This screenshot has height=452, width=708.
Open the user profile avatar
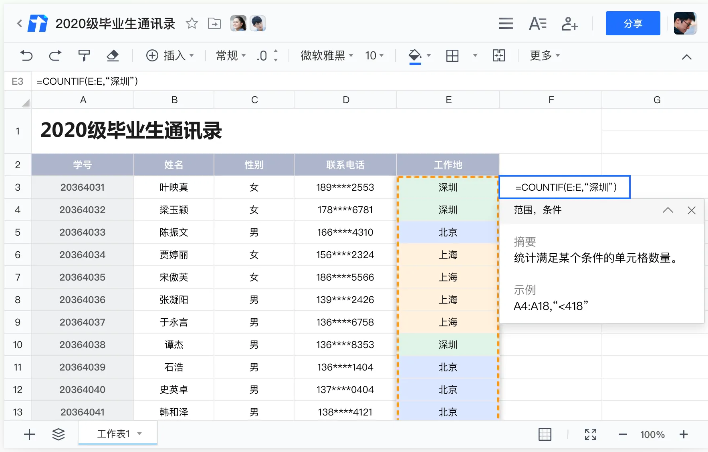pos(685,23)
